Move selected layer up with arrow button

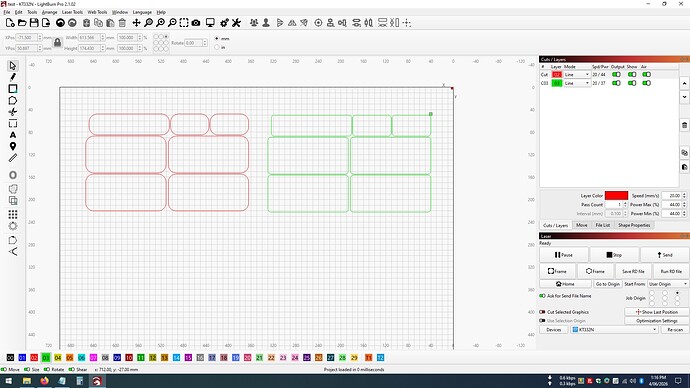[x=684, y=83]
